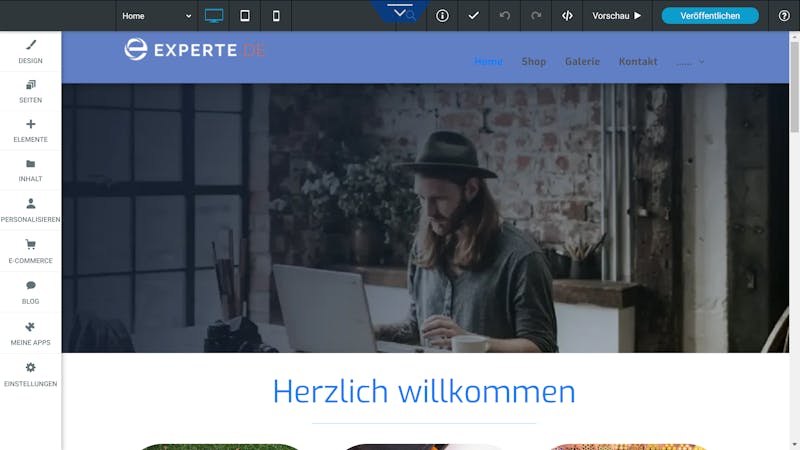
Task: Select the Herzlich willkommen heading
Action: point(424,391)
